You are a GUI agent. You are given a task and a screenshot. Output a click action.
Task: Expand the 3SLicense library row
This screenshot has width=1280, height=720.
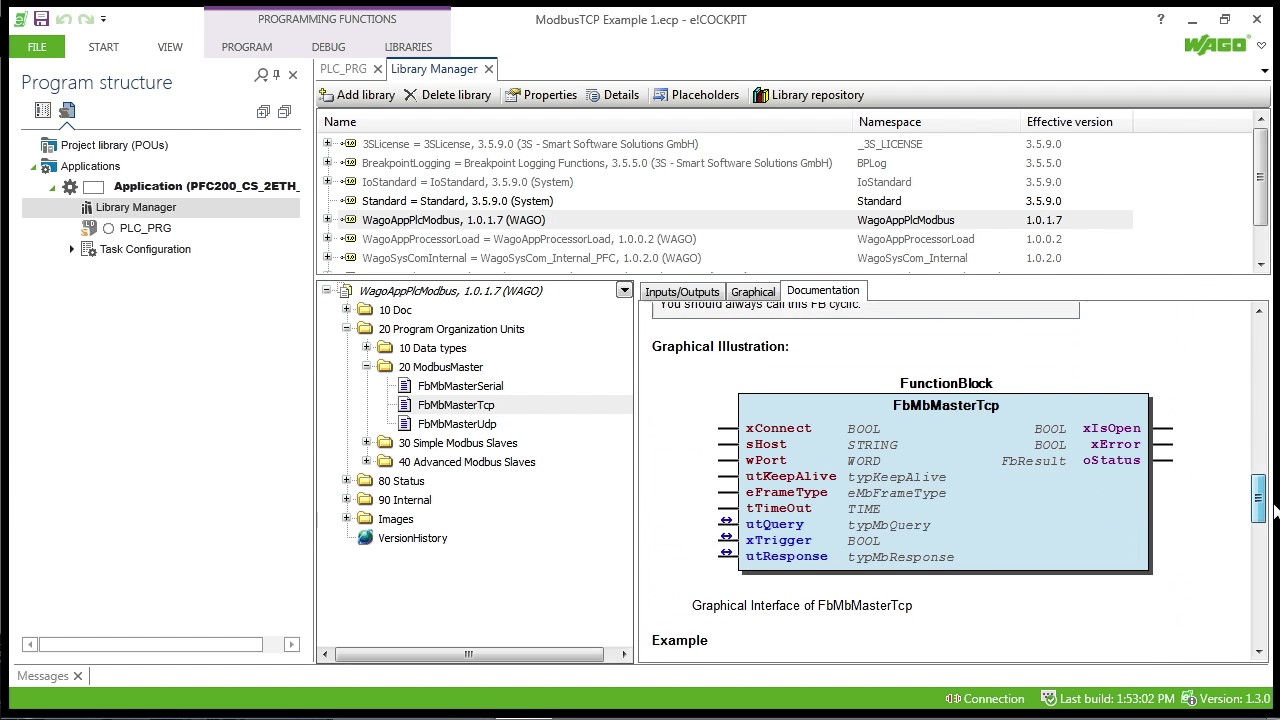tap(327, 144)
